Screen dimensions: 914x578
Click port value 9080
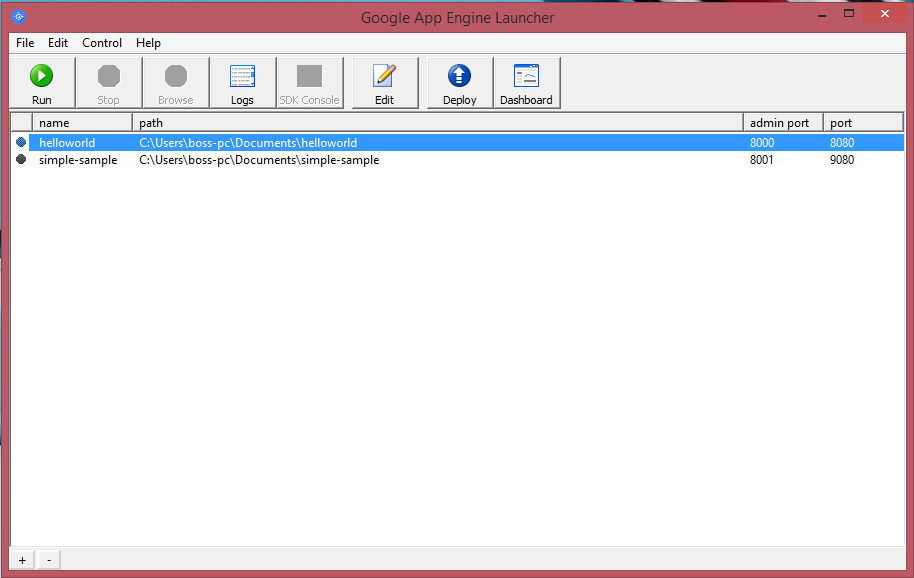click(x=842, y=160)
